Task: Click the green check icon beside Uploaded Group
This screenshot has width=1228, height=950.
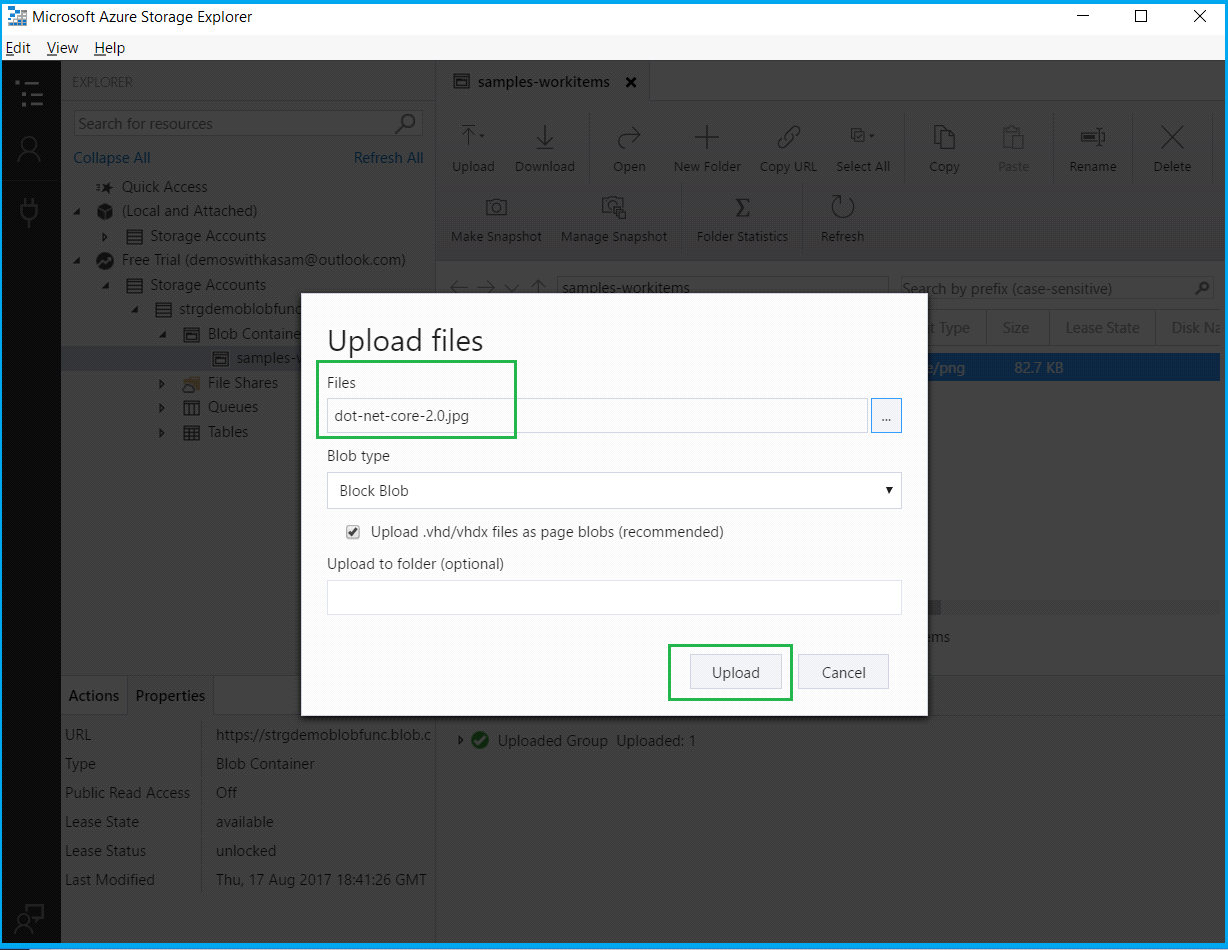Action: click(480, 741)
